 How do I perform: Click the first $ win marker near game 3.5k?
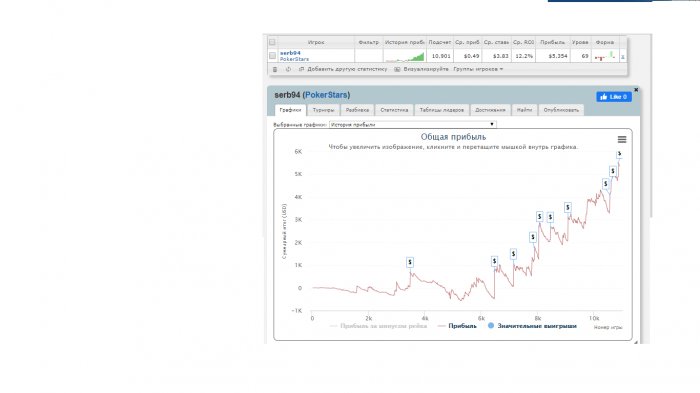pyautogui.click(x=410, y=262)
